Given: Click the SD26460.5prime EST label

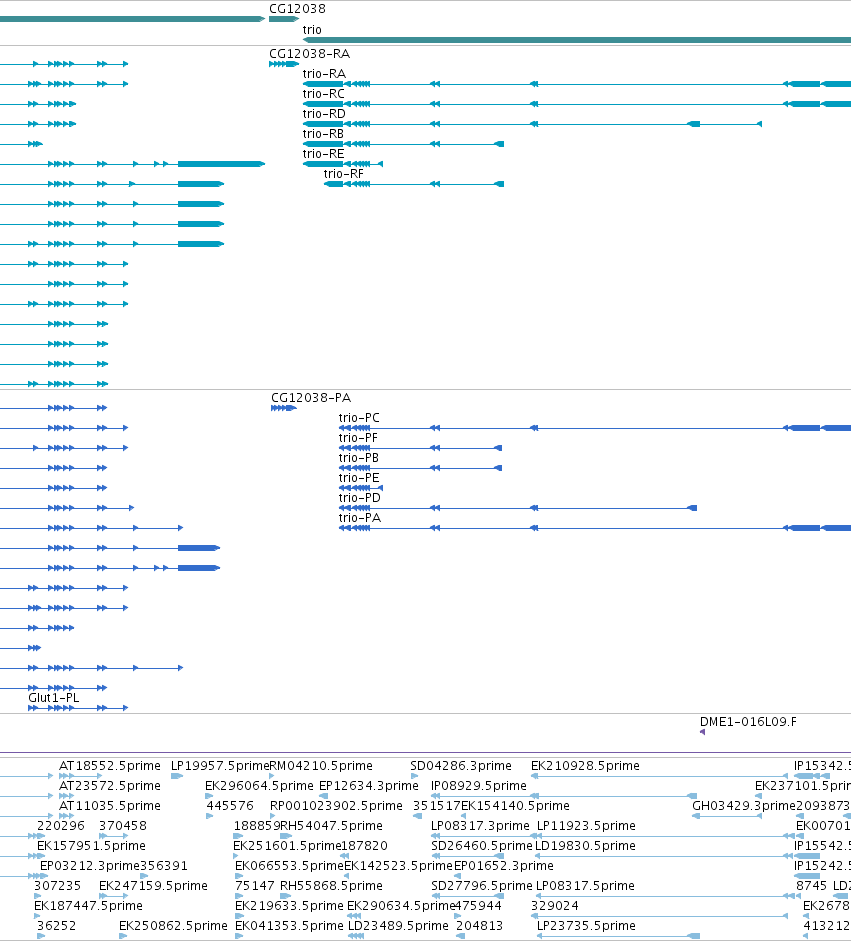Looking at the screenshot, I should pos(482,846).
